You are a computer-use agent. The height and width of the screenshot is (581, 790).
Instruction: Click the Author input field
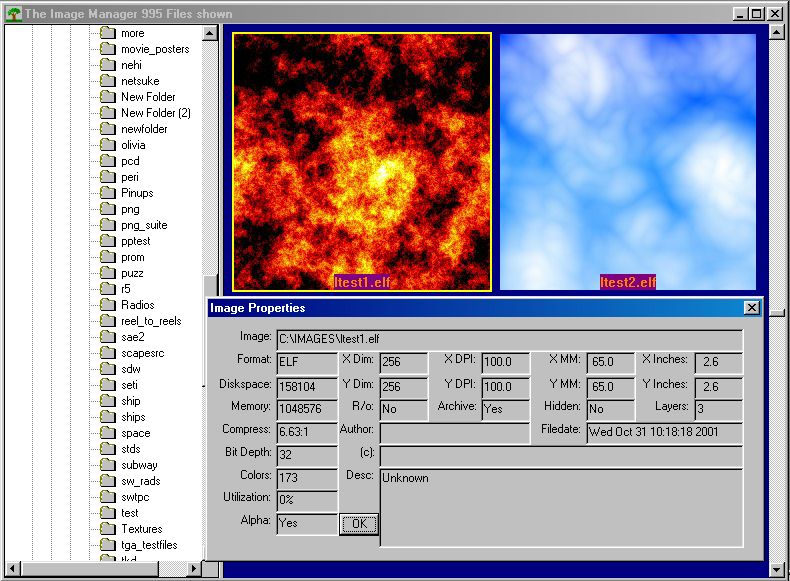tap(454, 432)
